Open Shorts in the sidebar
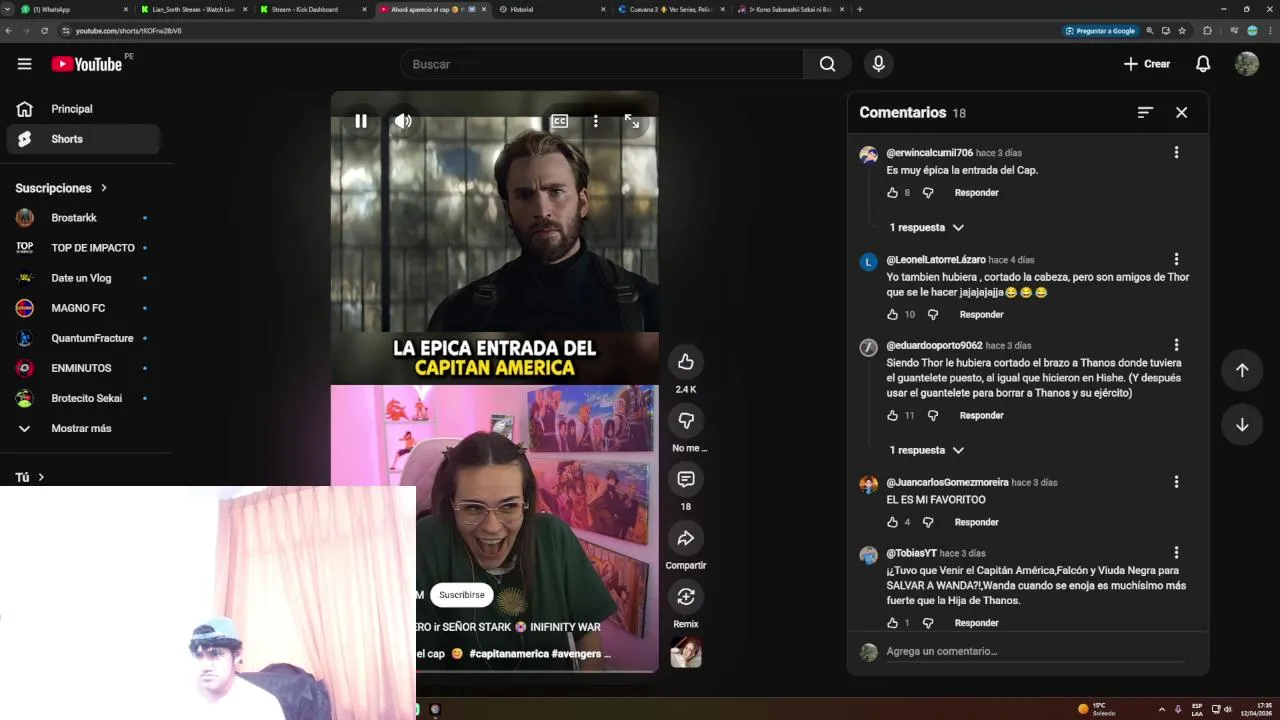Viewport: 1280px width, 720px height. pyautogui.click(x=84, y=139)
